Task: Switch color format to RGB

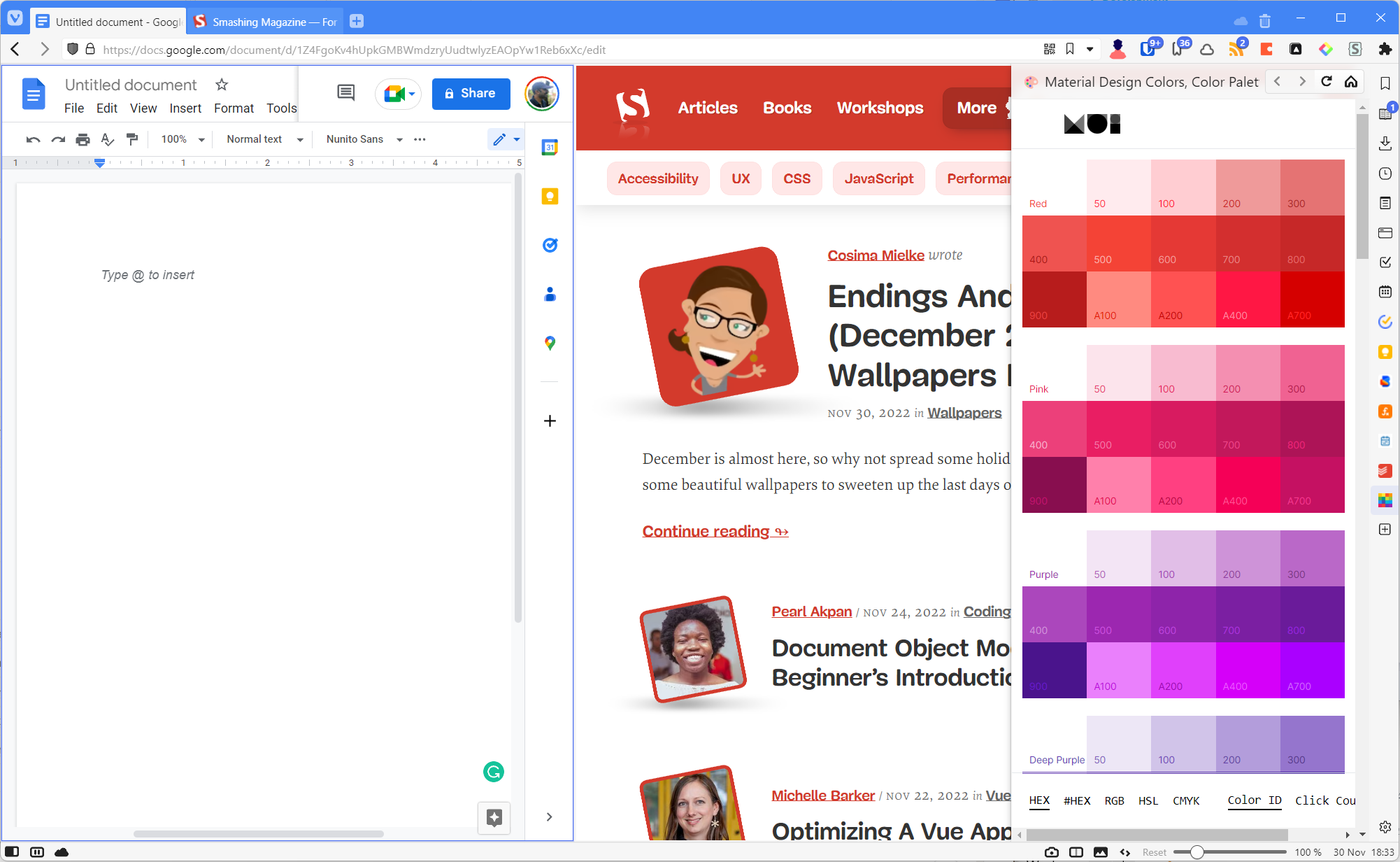Action: coord(1115,800)
